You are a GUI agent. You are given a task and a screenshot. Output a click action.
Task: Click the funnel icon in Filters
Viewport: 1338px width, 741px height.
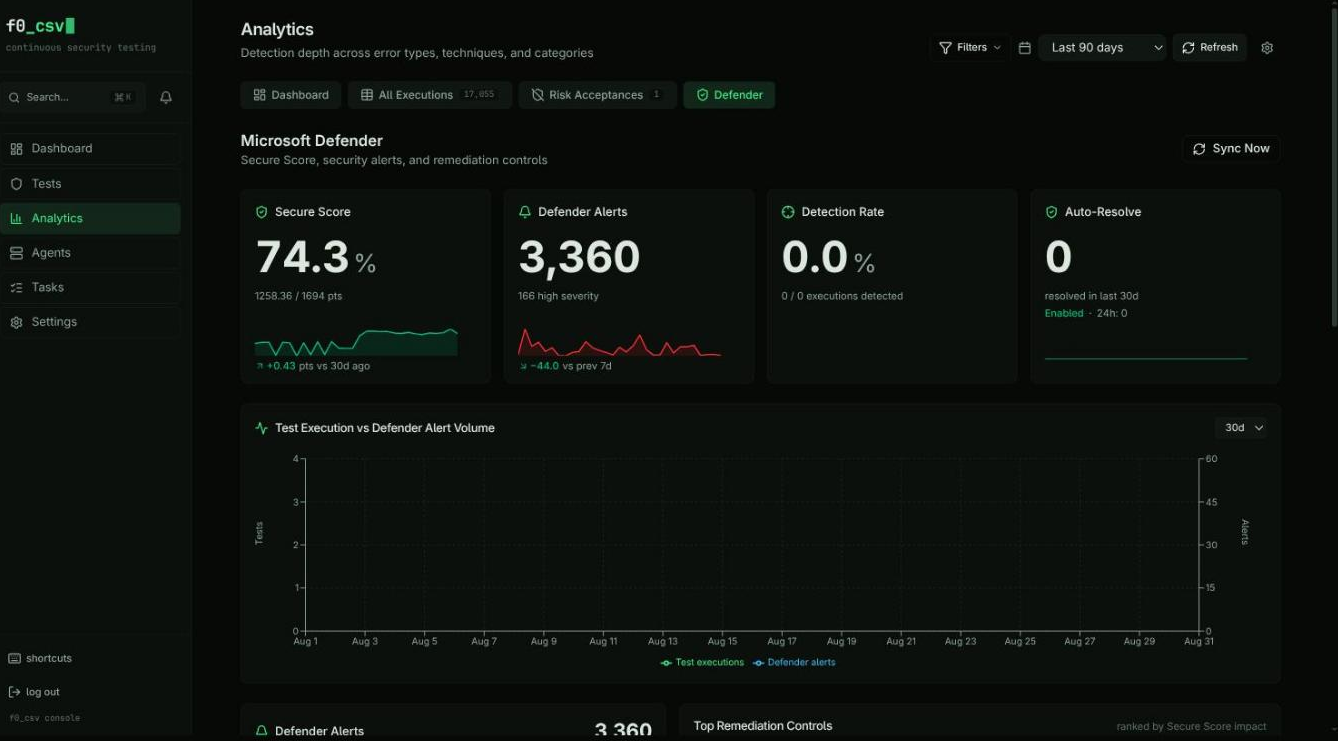tap(945, 48)
